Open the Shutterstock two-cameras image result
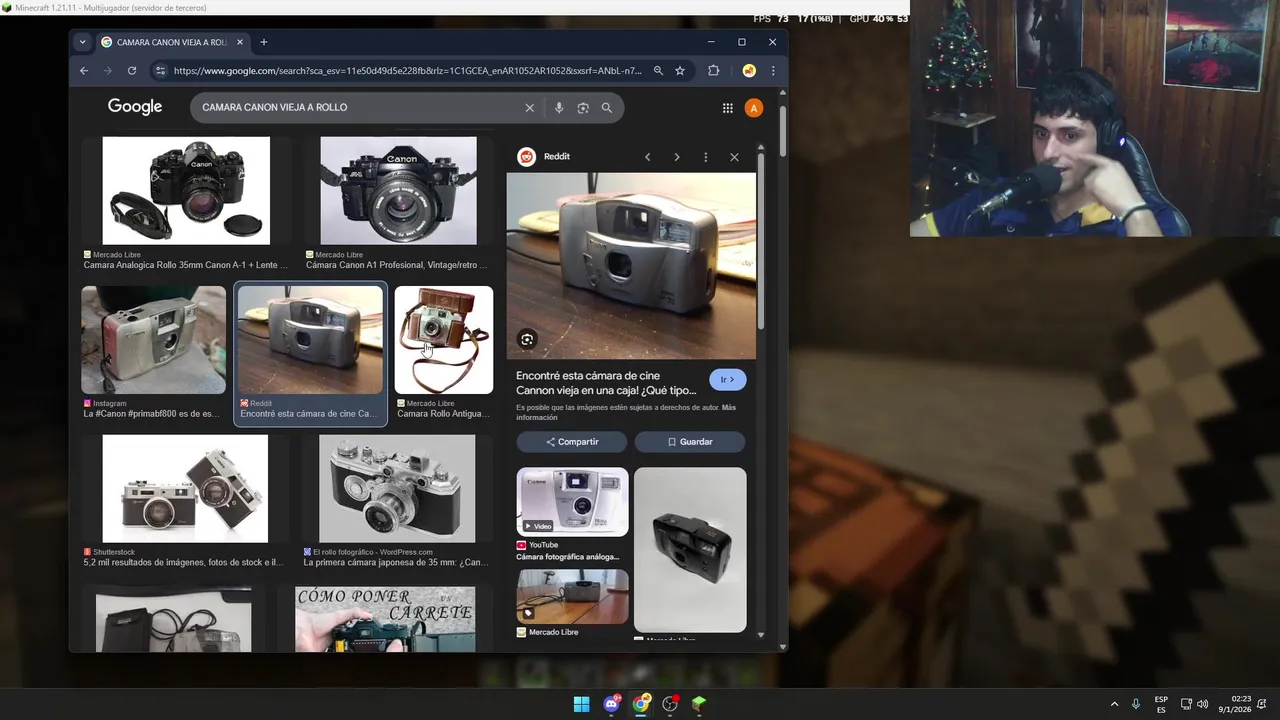 [185, 488]
